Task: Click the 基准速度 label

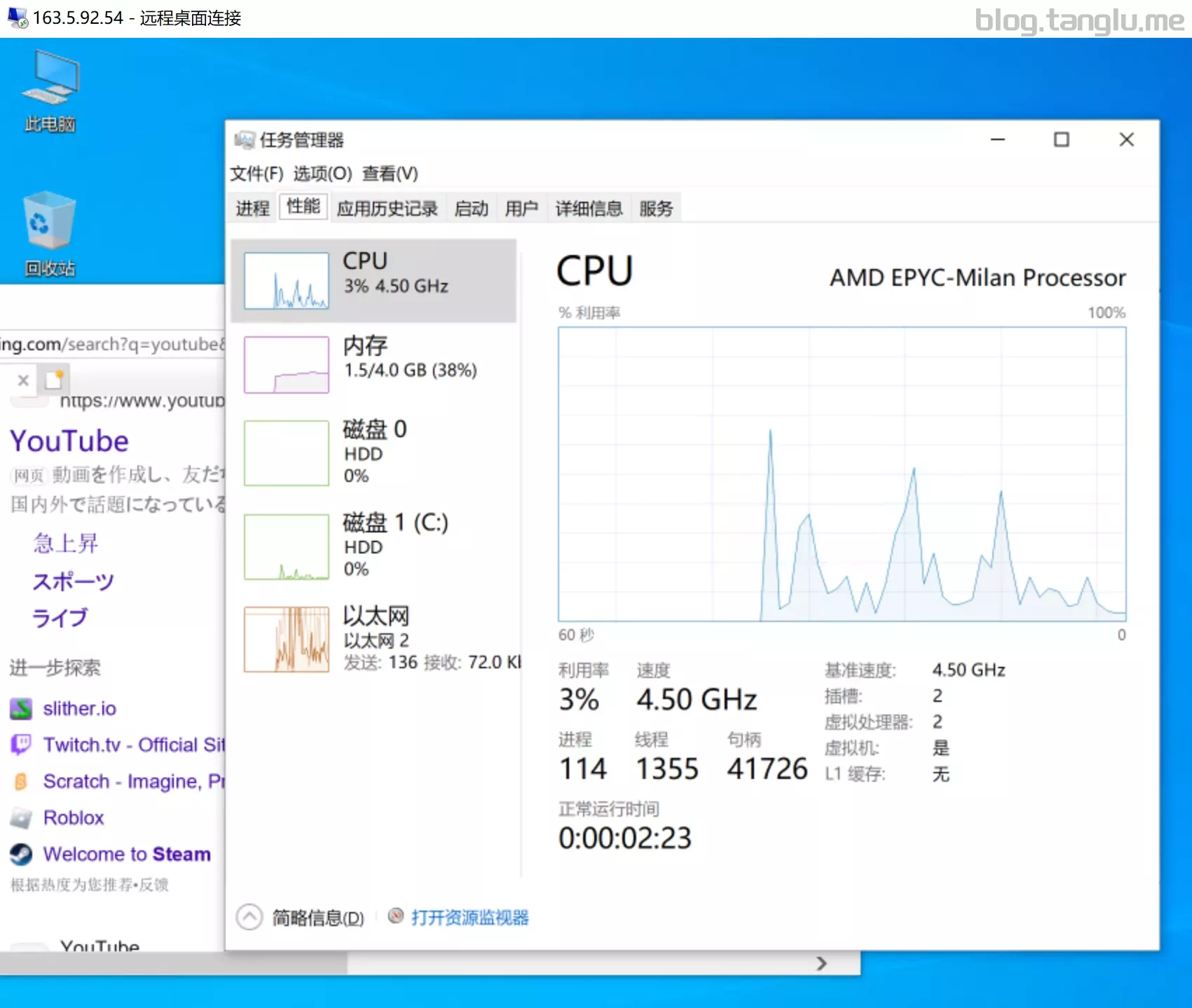Action: (x=860, y=670)
